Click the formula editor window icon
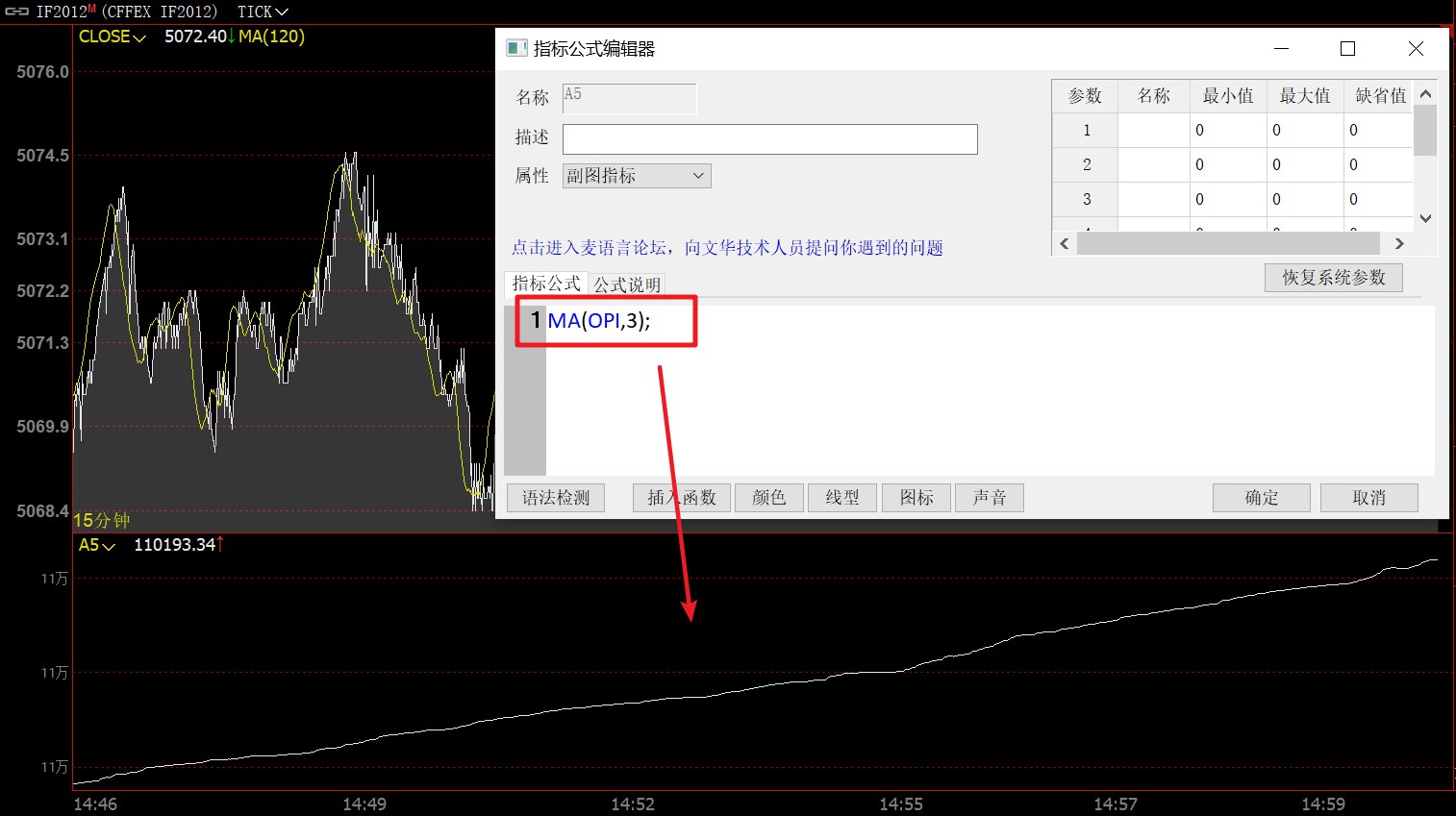 click(x=516, y=48)
